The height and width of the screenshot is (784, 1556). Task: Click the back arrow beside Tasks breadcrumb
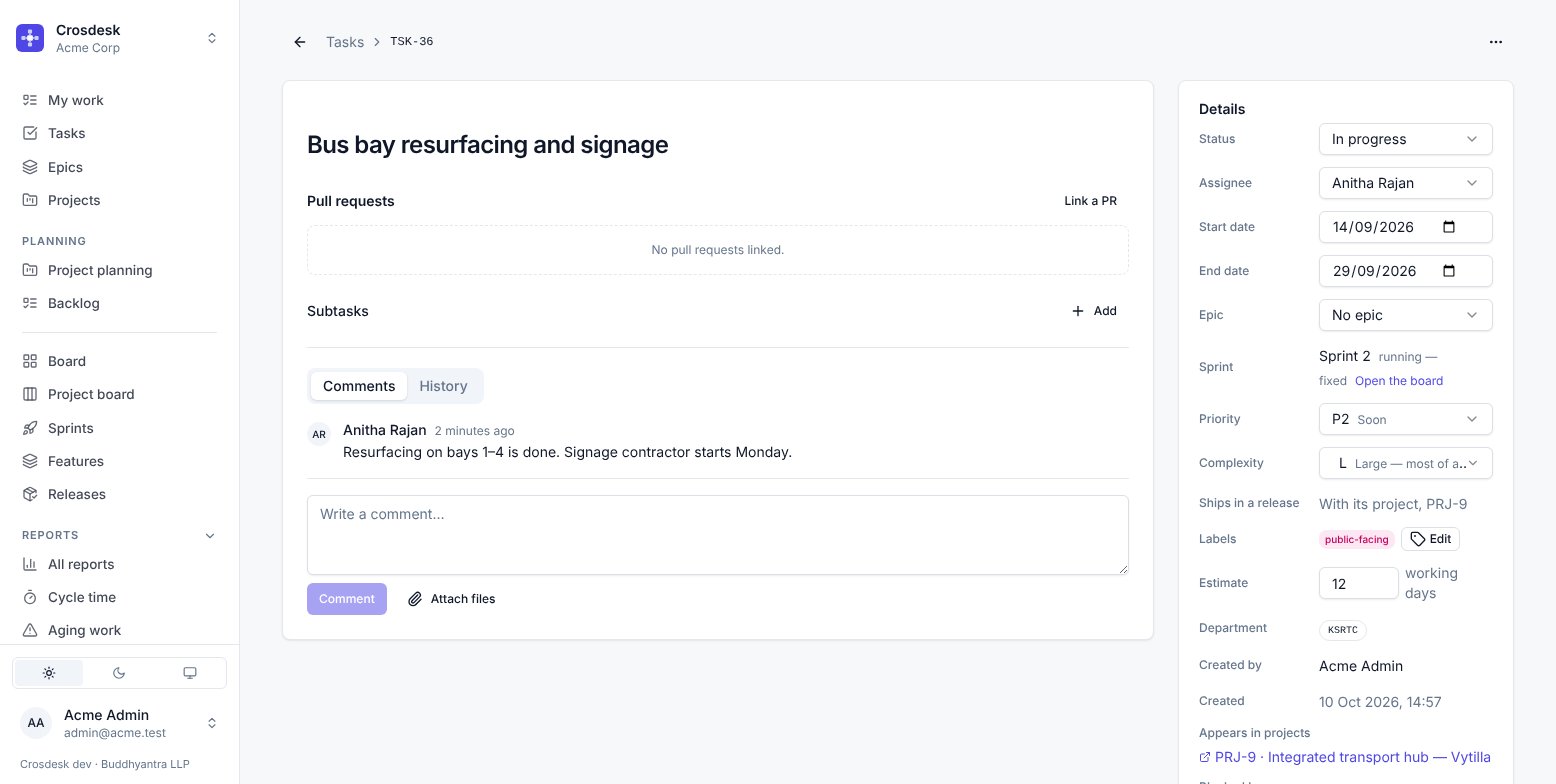click(300, 42)
